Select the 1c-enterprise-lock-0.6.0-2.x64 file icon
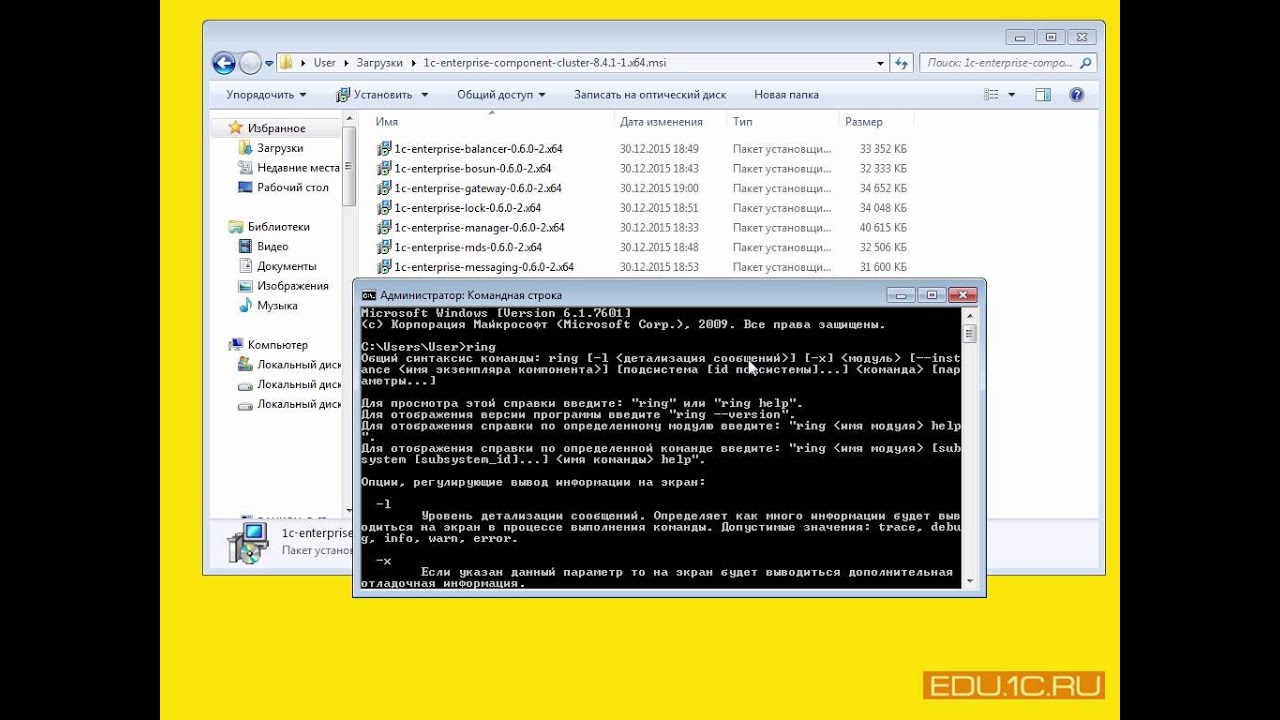The height and width of the screenshot is (720, 1280). (384, 208)
